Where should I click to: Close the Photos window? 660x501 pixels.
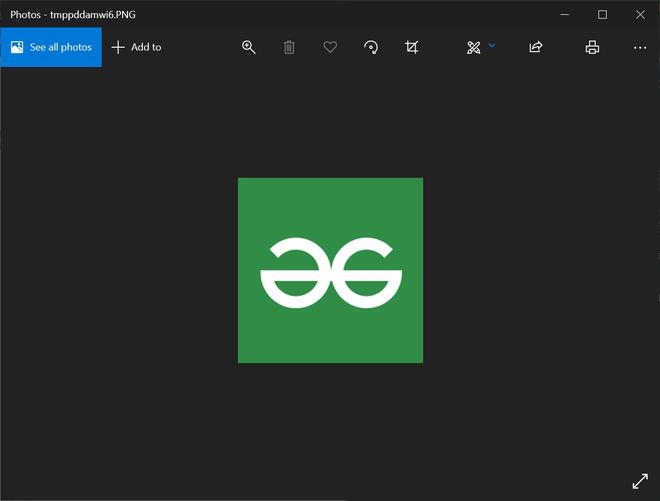pyautogui.click(x=640, y=14)
